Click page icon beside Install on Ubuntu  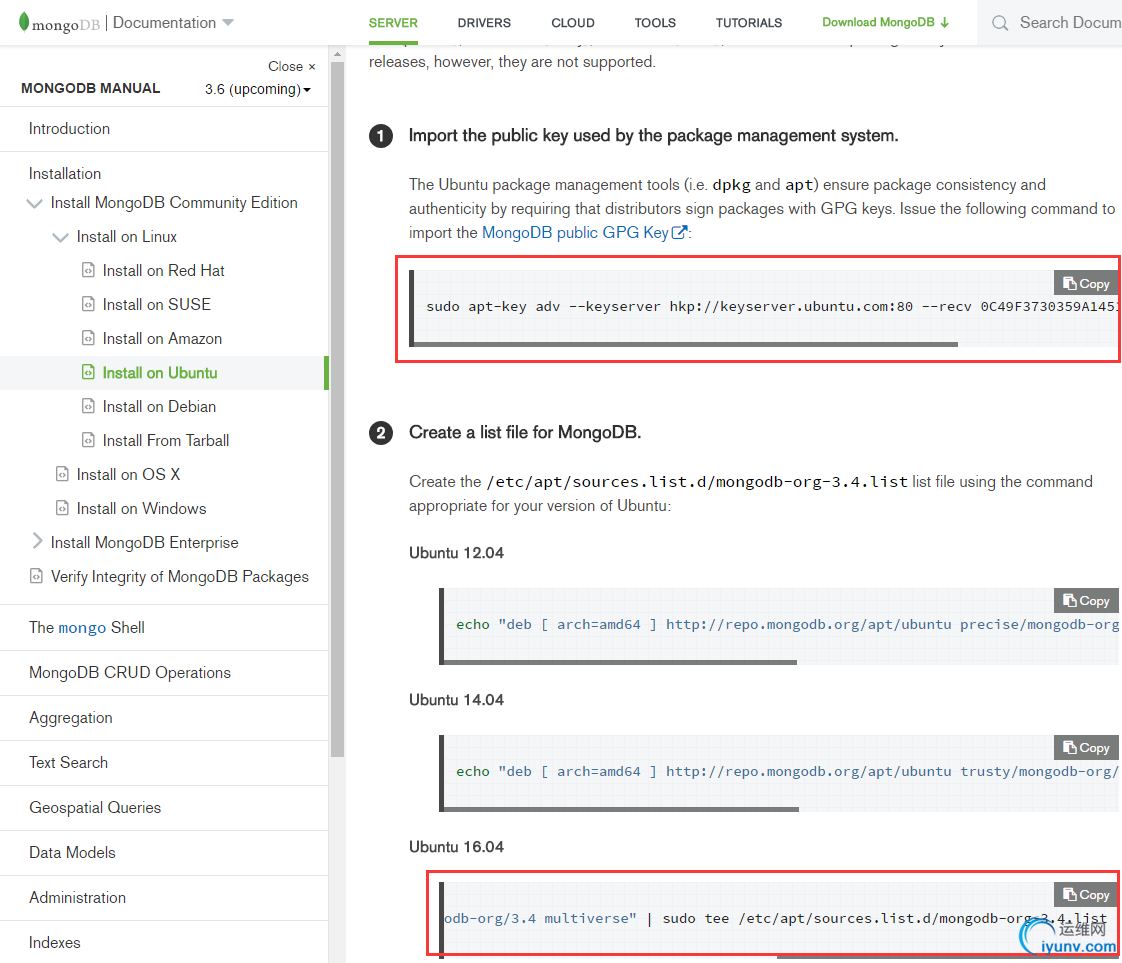[x=88, y=372]
